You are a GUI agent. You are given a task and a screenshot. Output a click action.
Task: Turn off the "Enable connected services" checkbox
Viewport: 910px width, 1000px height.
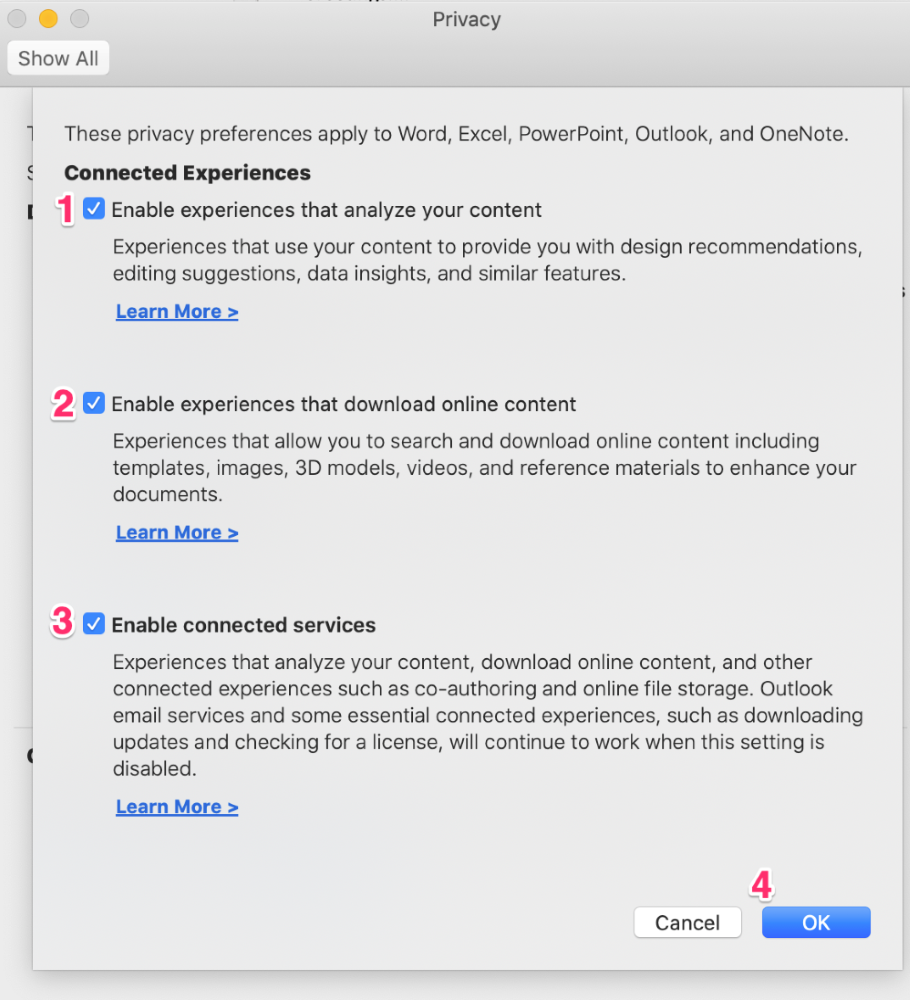(93, 623)
